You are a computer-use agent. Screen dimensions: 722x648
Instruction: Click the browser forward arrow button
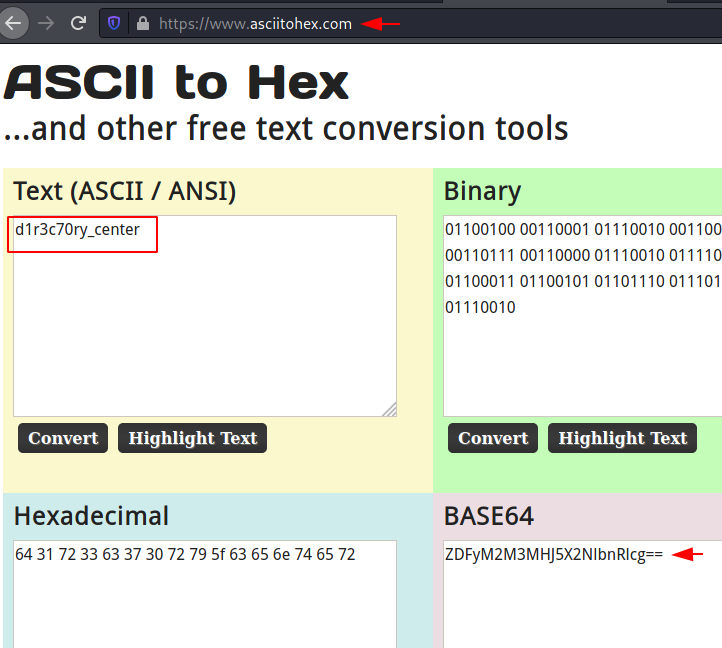(x=46, y=23)
